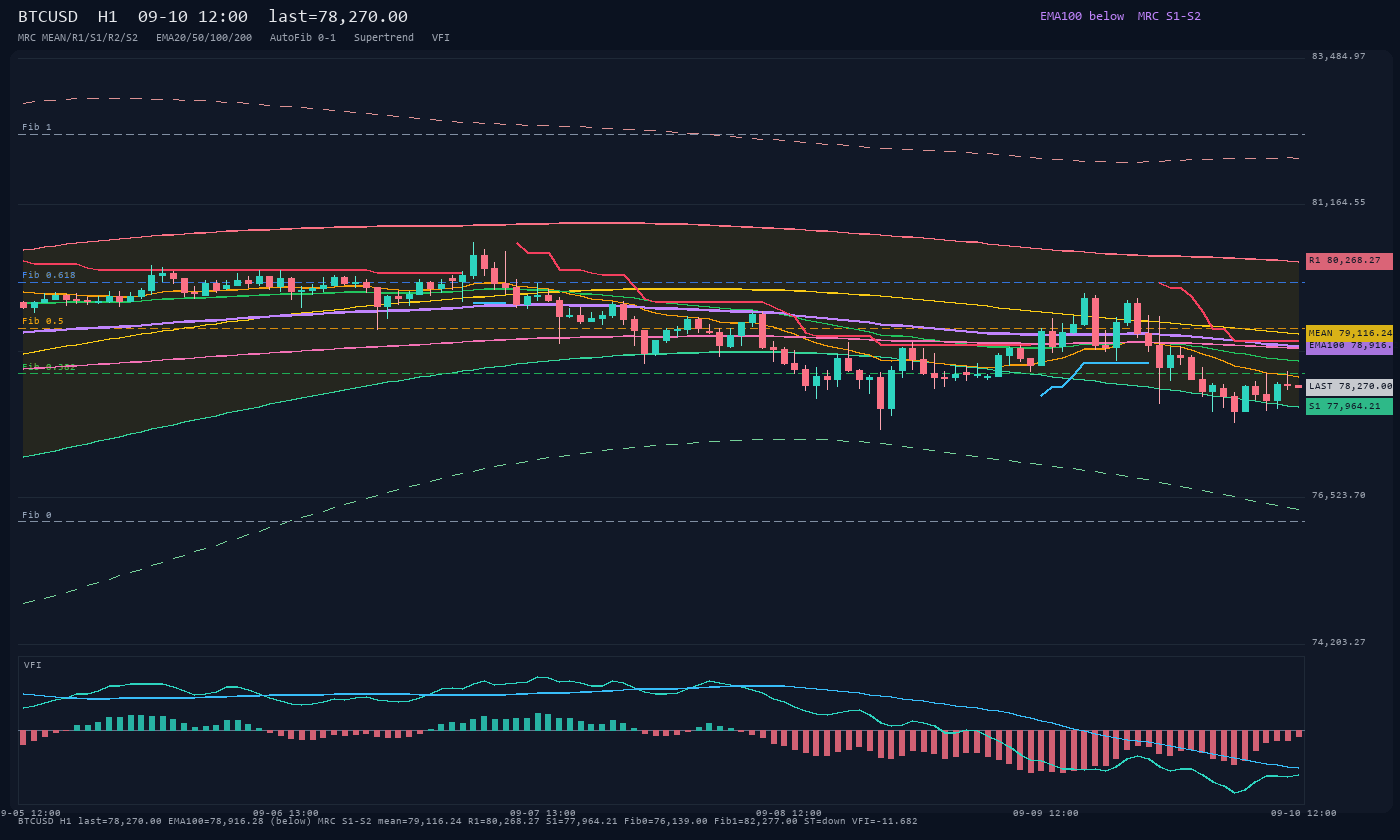Click the 74,203.27 price axis label
Image resolution: width=1400 pixels, height=840 pixels.
[1338, 642]
